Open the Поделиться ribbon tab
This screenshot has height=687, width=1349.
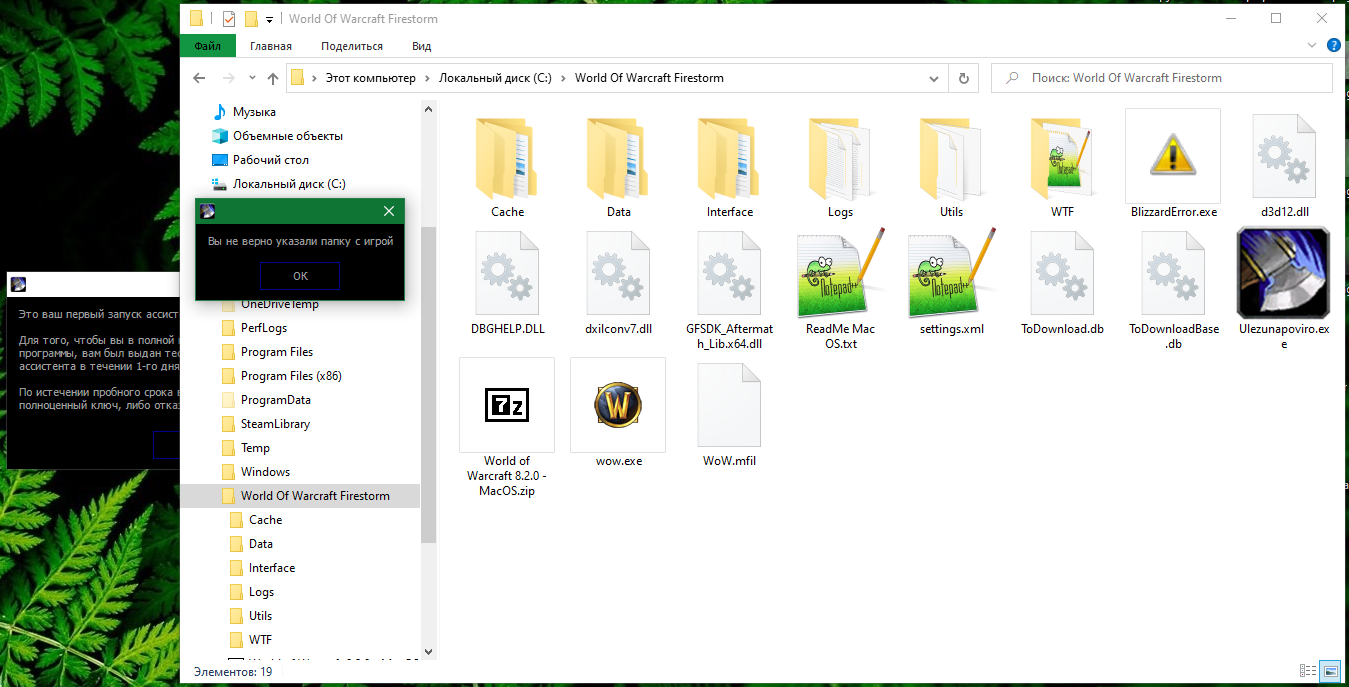pos(352,46)
